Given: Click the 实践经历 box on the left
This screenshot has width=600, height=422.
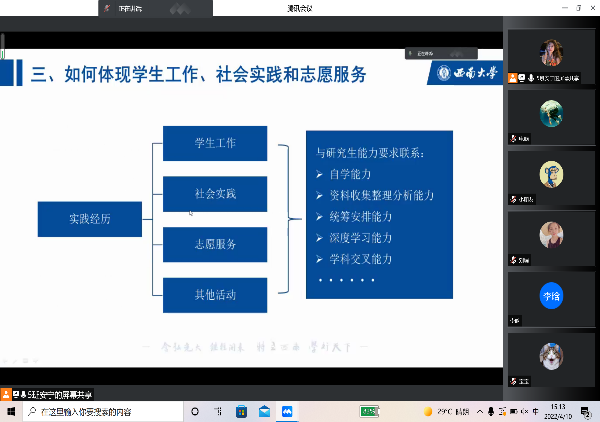Looking at the screenshot, I should [89, 218].
